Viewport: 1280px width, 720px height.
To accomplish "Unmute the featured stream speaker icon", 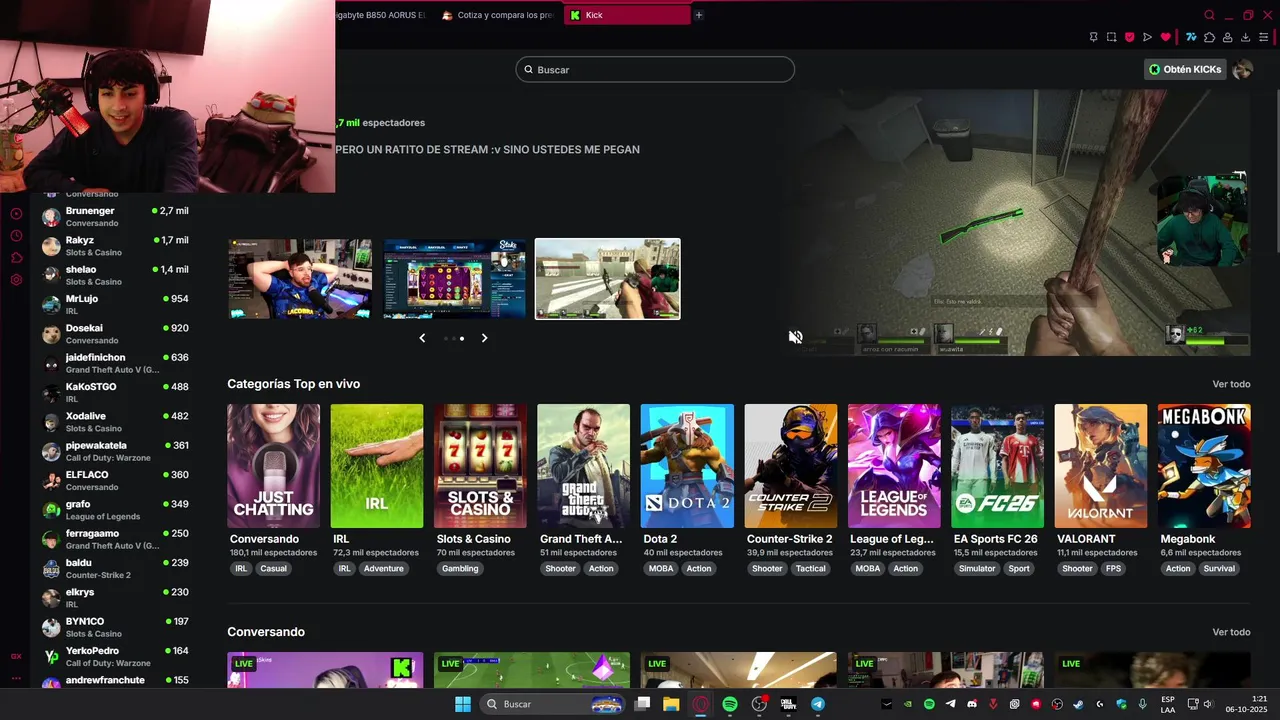I will [x=795, y=337].
